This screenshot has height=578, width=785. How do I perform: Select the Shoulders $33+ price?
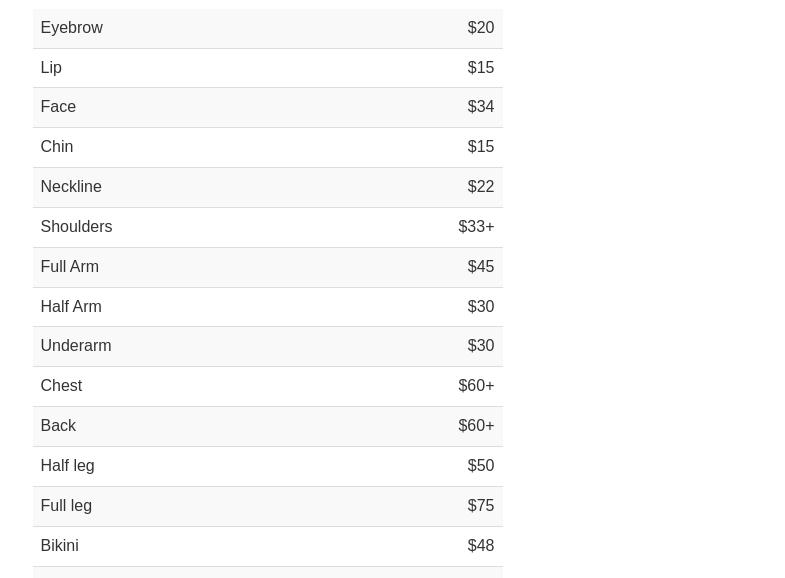(x=476, y=226)
